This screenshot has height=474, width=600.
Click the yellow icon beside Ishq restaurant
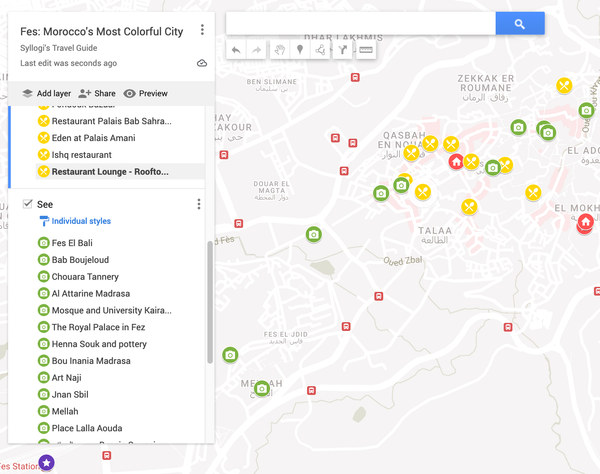click(x=44, y=155)
